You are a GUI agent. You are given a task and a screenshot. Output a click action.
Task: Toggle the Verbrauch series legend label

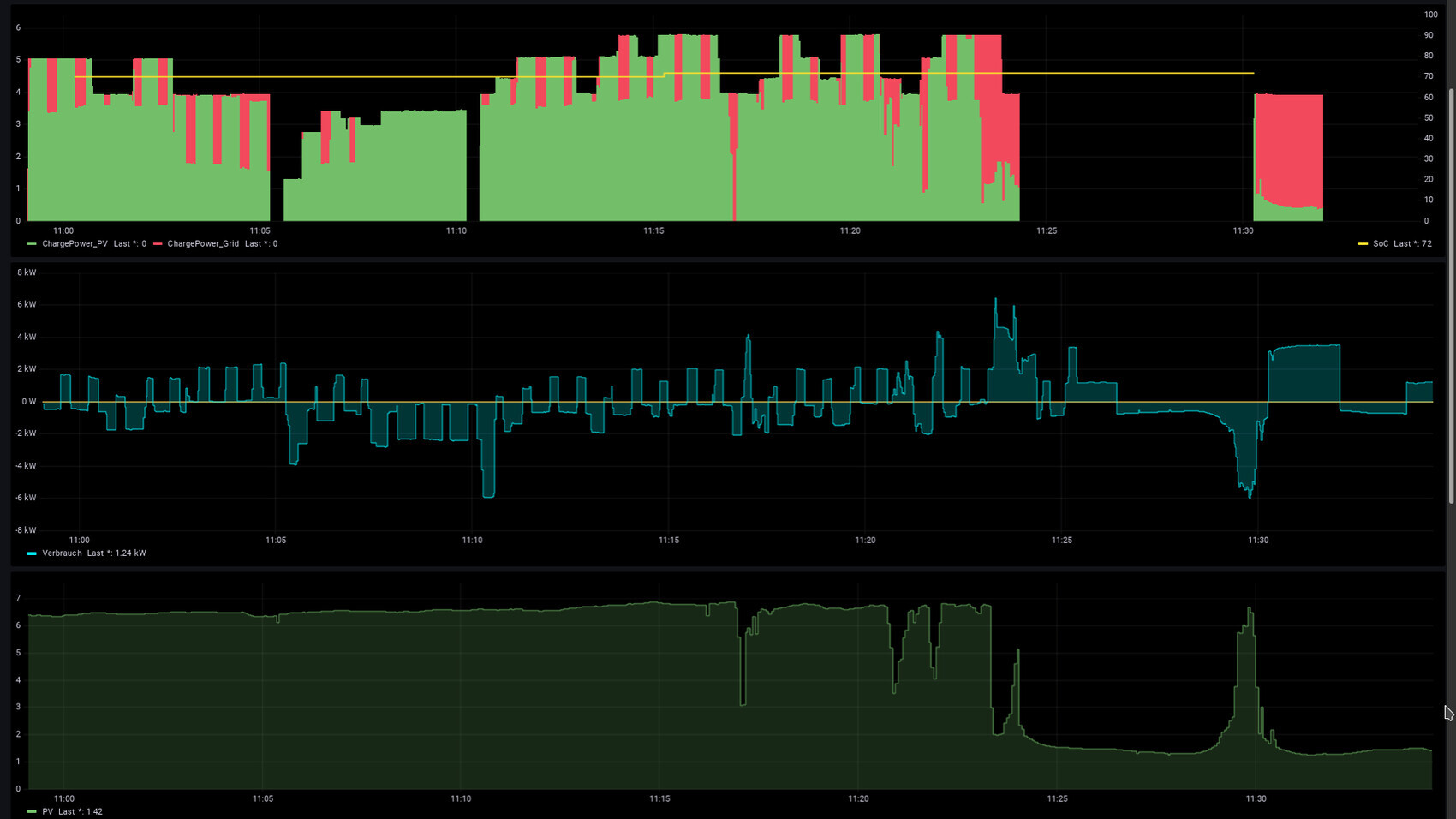point(62,553)
